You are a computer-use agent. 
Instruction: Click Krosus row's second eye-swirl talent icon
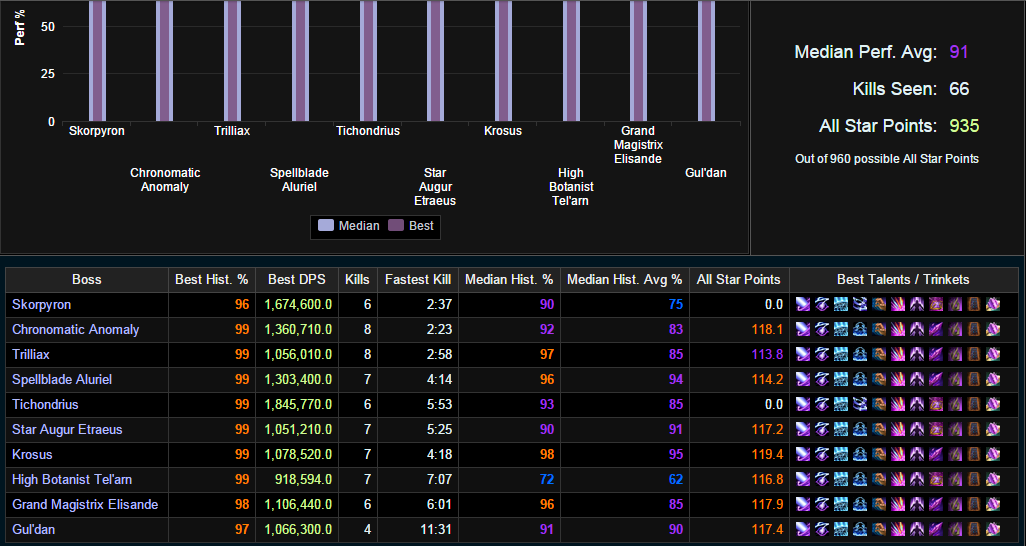point(822,454)
